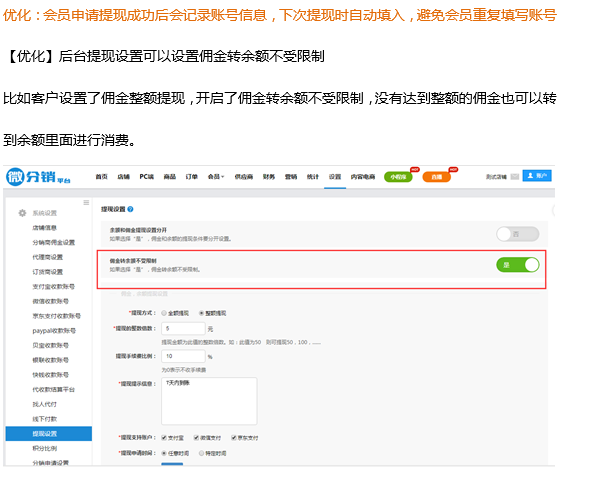Select the 全额提现 radio option
This screenshot has width=615, height=486.
tap(162, 312)
